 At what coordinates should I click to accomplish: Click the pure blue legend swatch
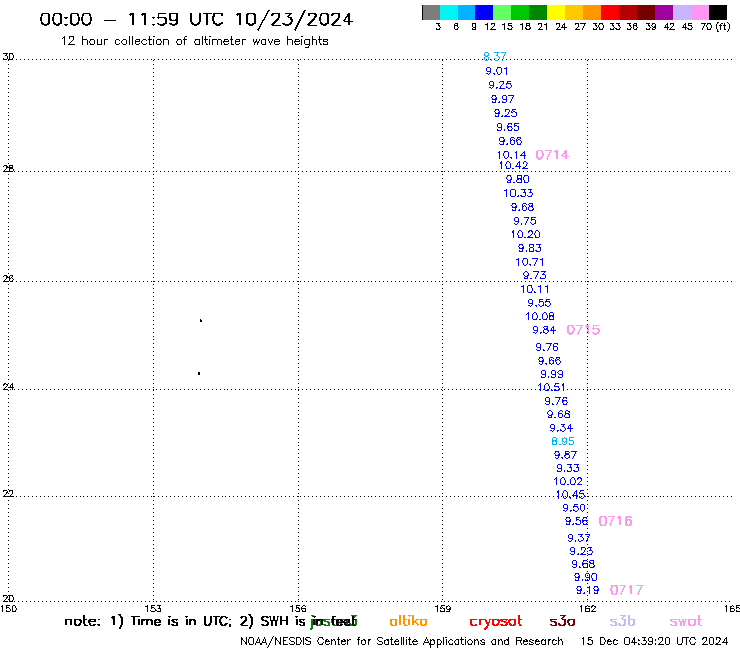point(484,12)
